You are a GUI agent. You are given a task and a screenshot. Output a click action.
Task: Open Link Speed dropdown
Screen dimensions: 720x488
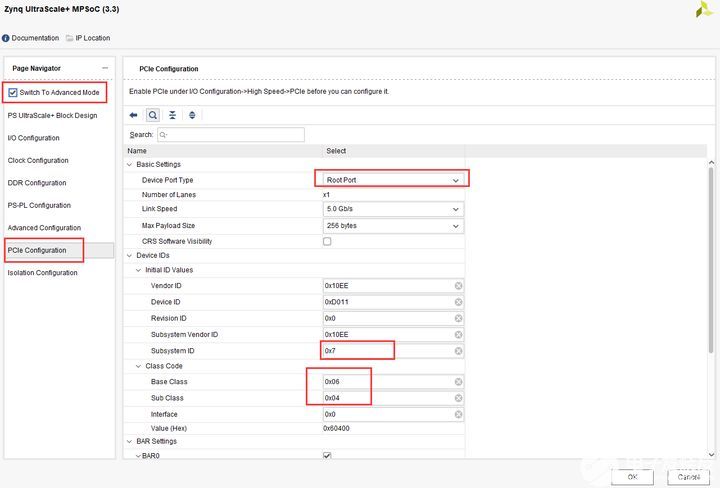pyautogui.click(x=393, y=209)
